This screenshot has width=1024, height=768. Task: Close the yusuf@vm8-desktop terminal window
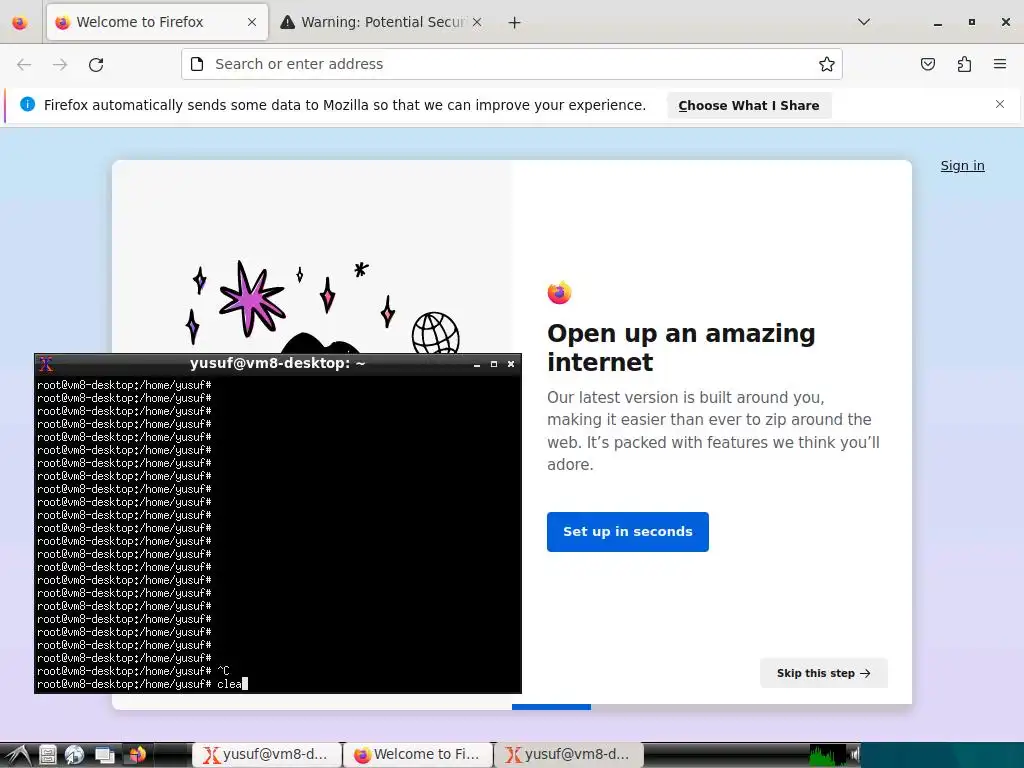(x=511, y=364)
